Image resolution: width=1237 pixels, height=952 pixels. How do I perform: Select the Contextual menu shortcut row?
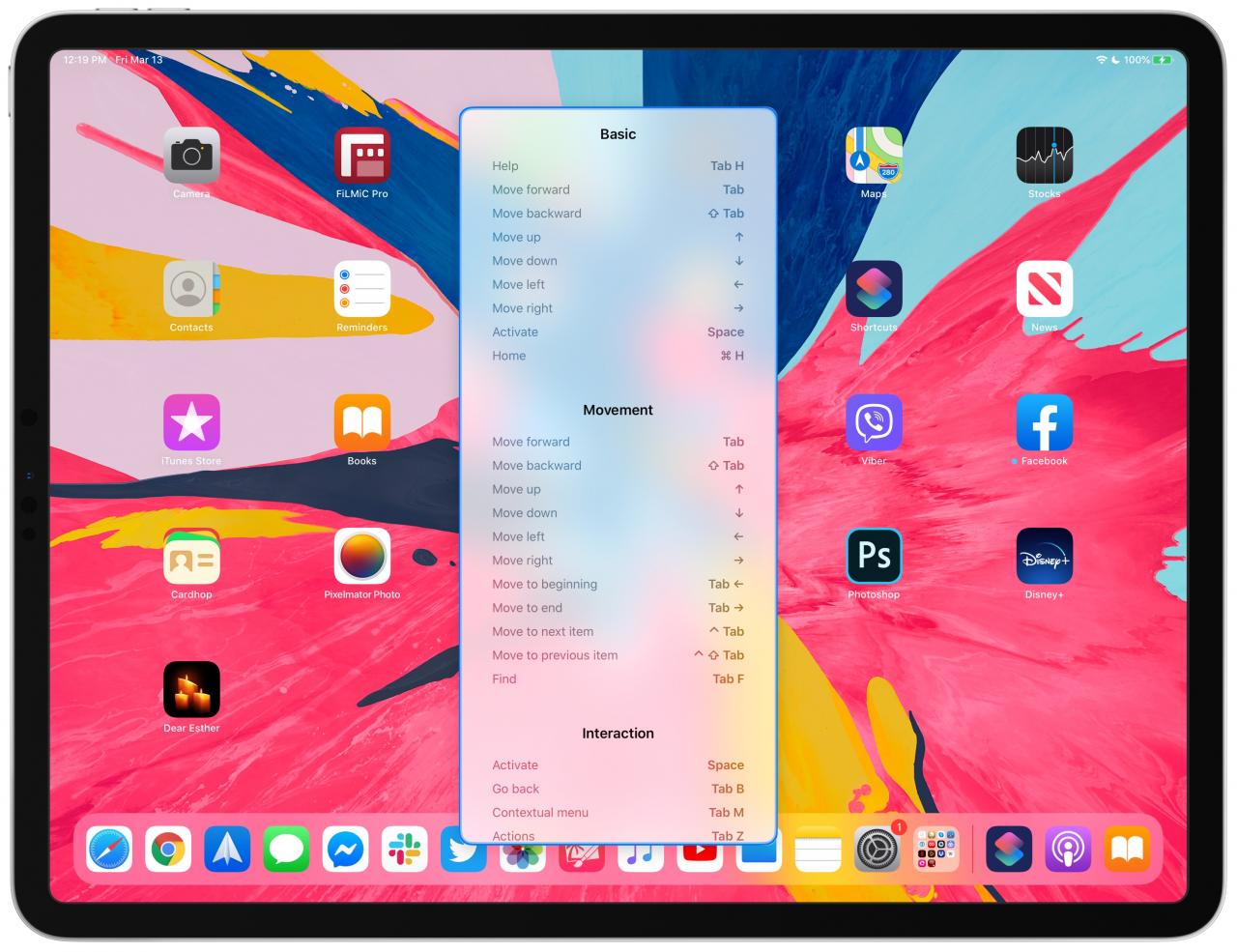pyautogui.click(x=618, y=813)
